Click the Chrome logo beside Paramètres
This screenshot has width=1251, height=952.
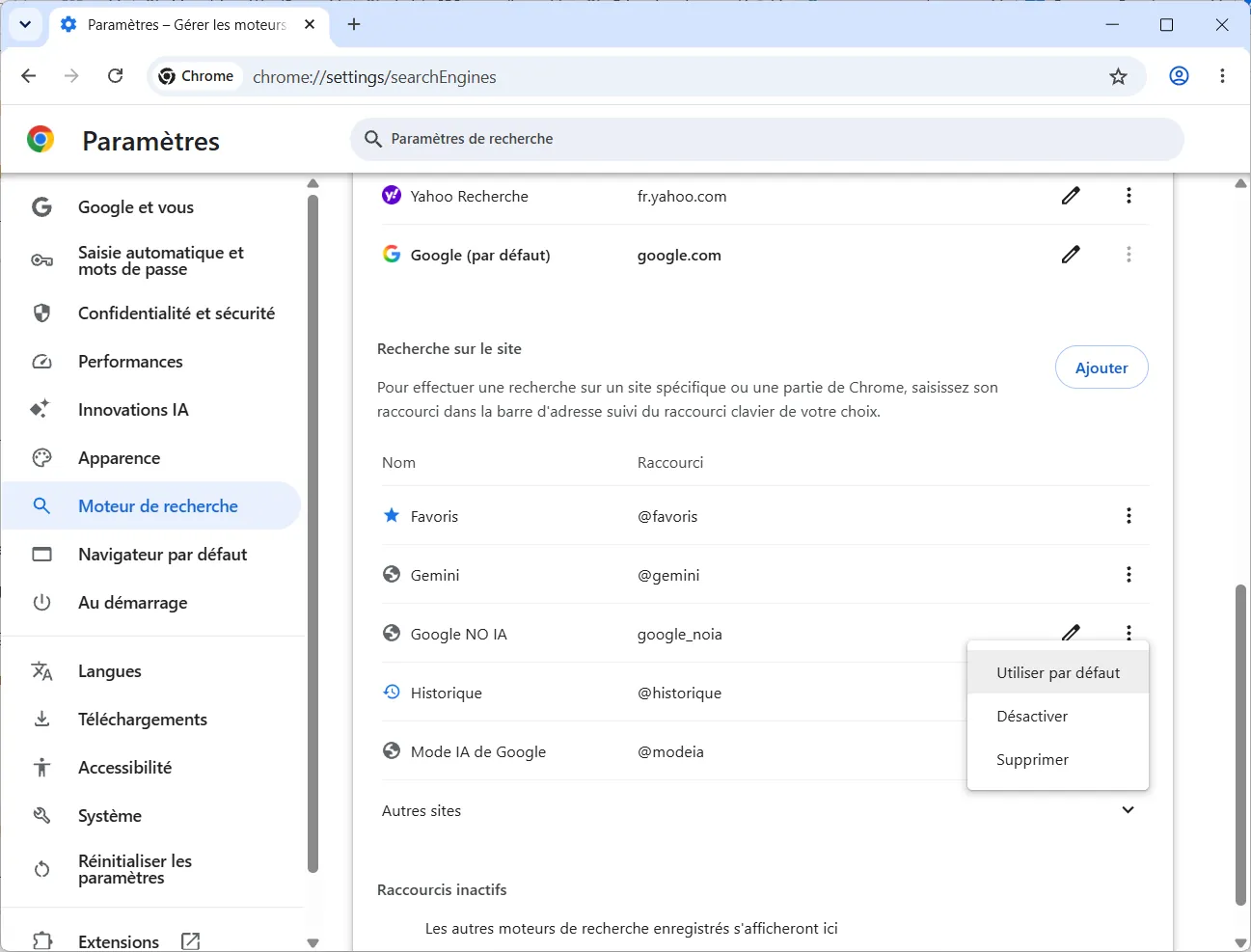41,140
